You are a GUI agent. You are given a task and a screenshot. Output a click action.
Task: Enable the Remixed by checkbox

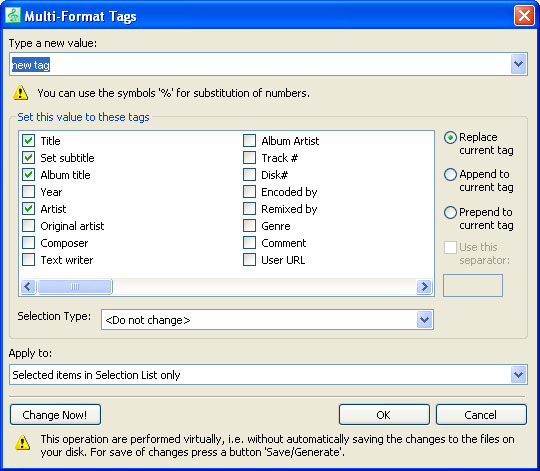(x=249, y=209)
